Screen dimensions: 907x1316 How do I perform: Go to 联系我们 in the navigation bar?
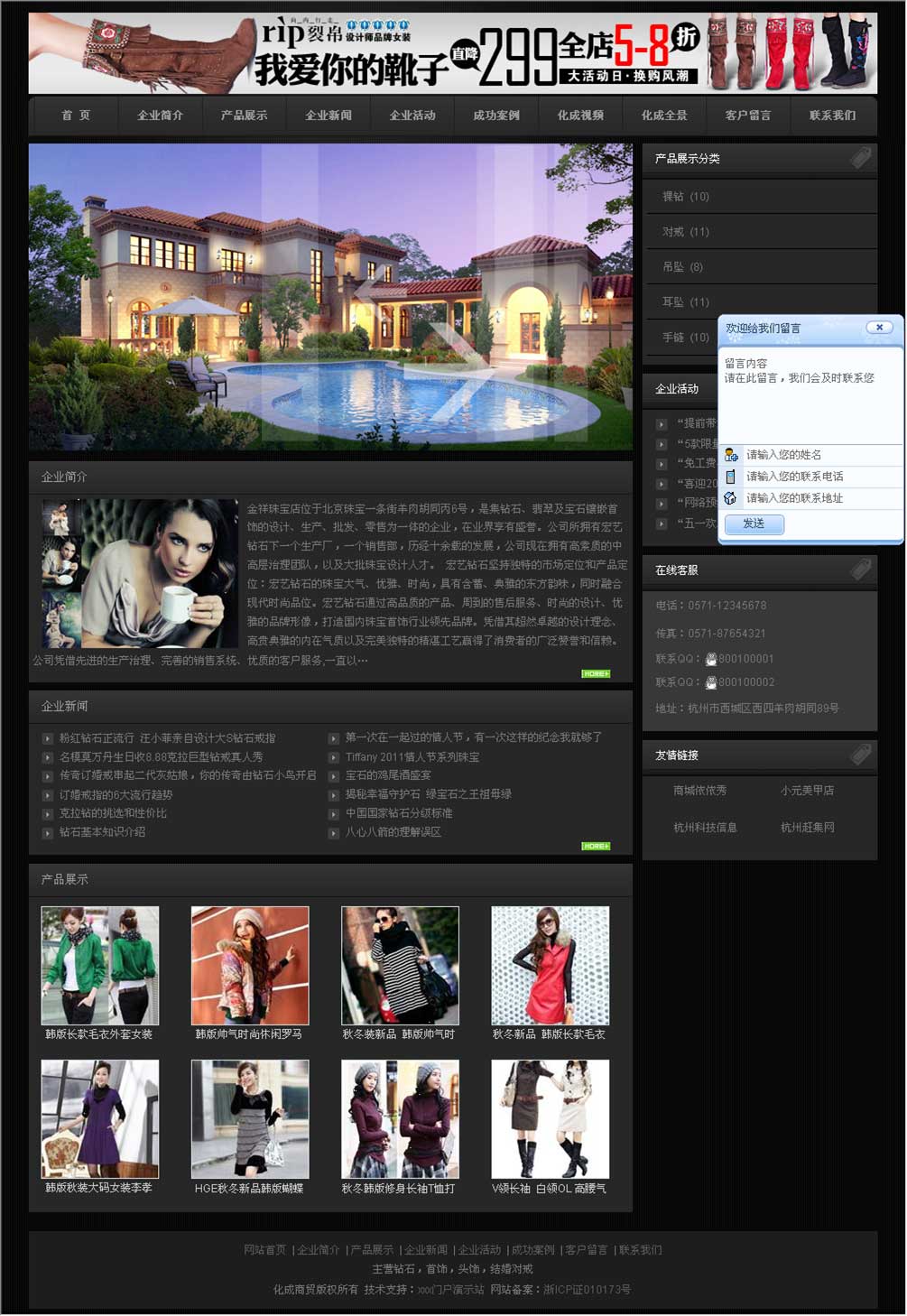pos(832,116)
